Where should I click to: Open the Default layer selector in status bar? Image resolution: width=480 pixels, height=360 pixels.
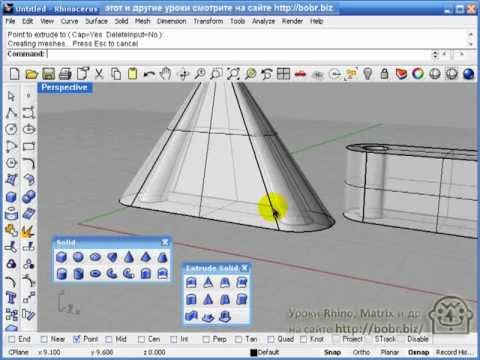[x=265, y=352]
